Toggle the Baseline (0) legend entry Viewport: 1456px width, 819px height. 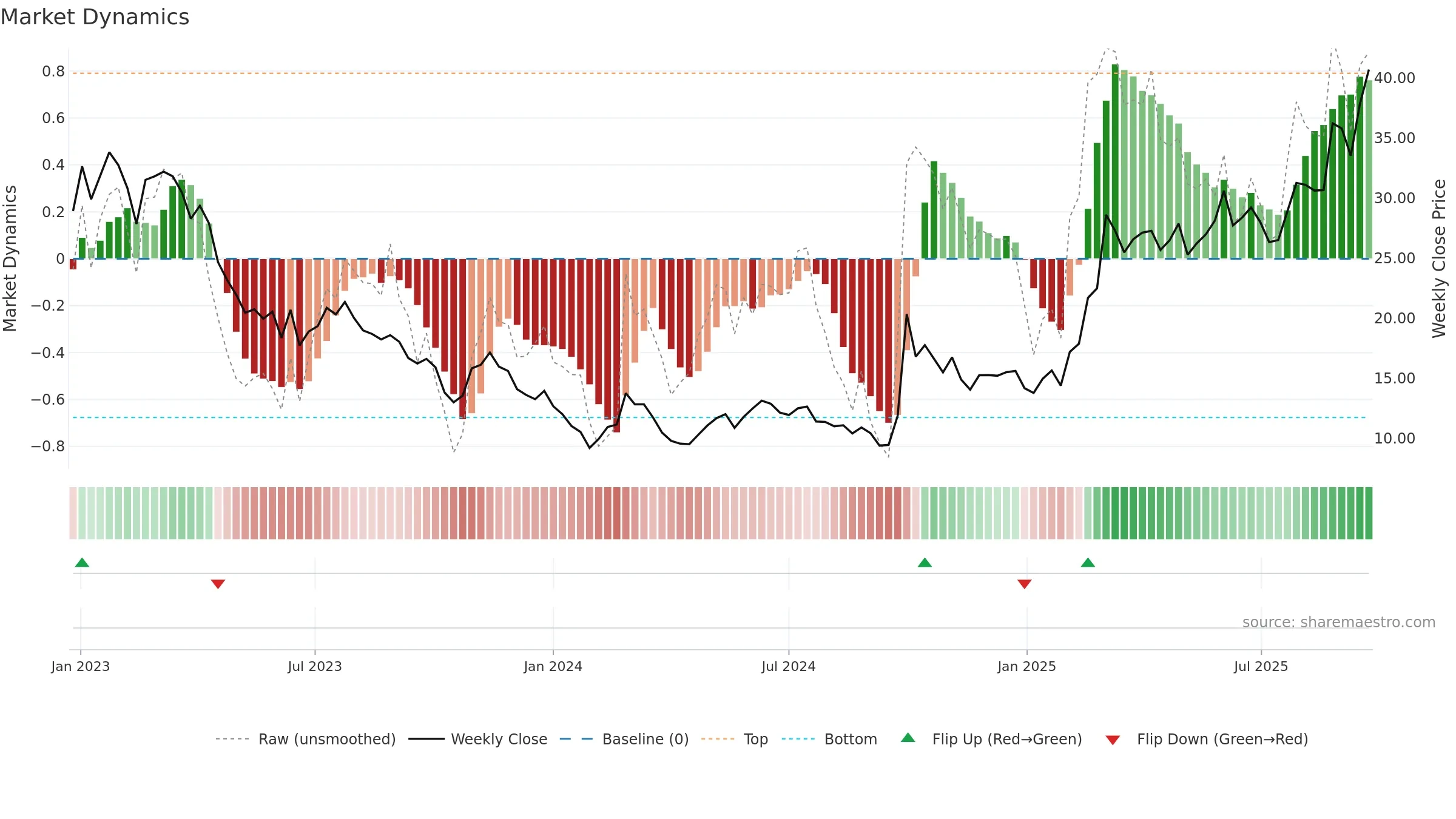624,739
